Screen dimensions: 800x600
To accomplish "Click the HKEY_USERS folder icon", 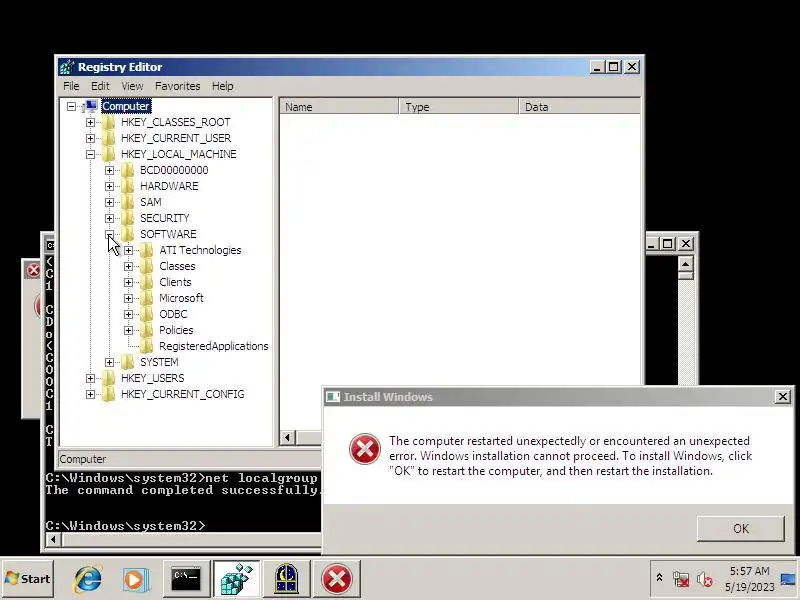I will pos(108,378).
